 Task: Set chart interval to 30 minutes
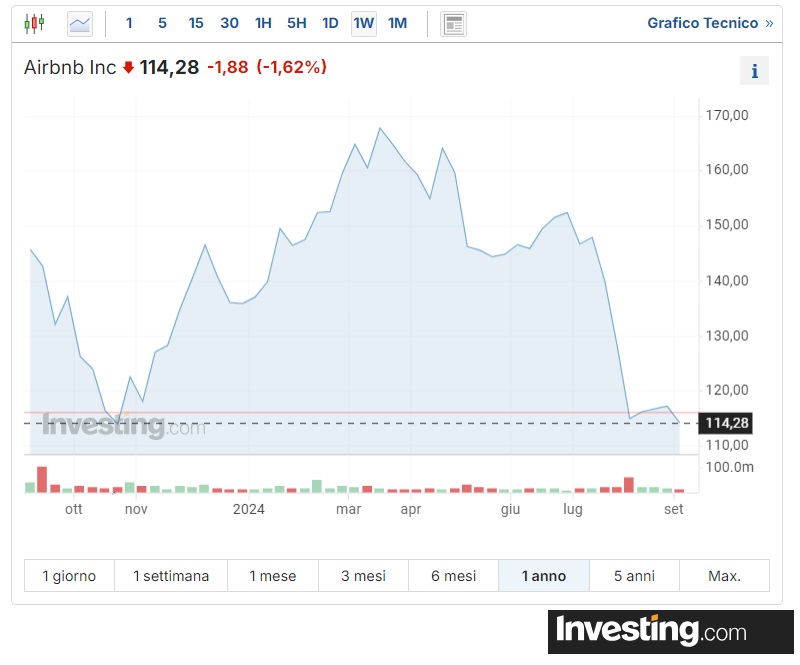click(230, 23)
